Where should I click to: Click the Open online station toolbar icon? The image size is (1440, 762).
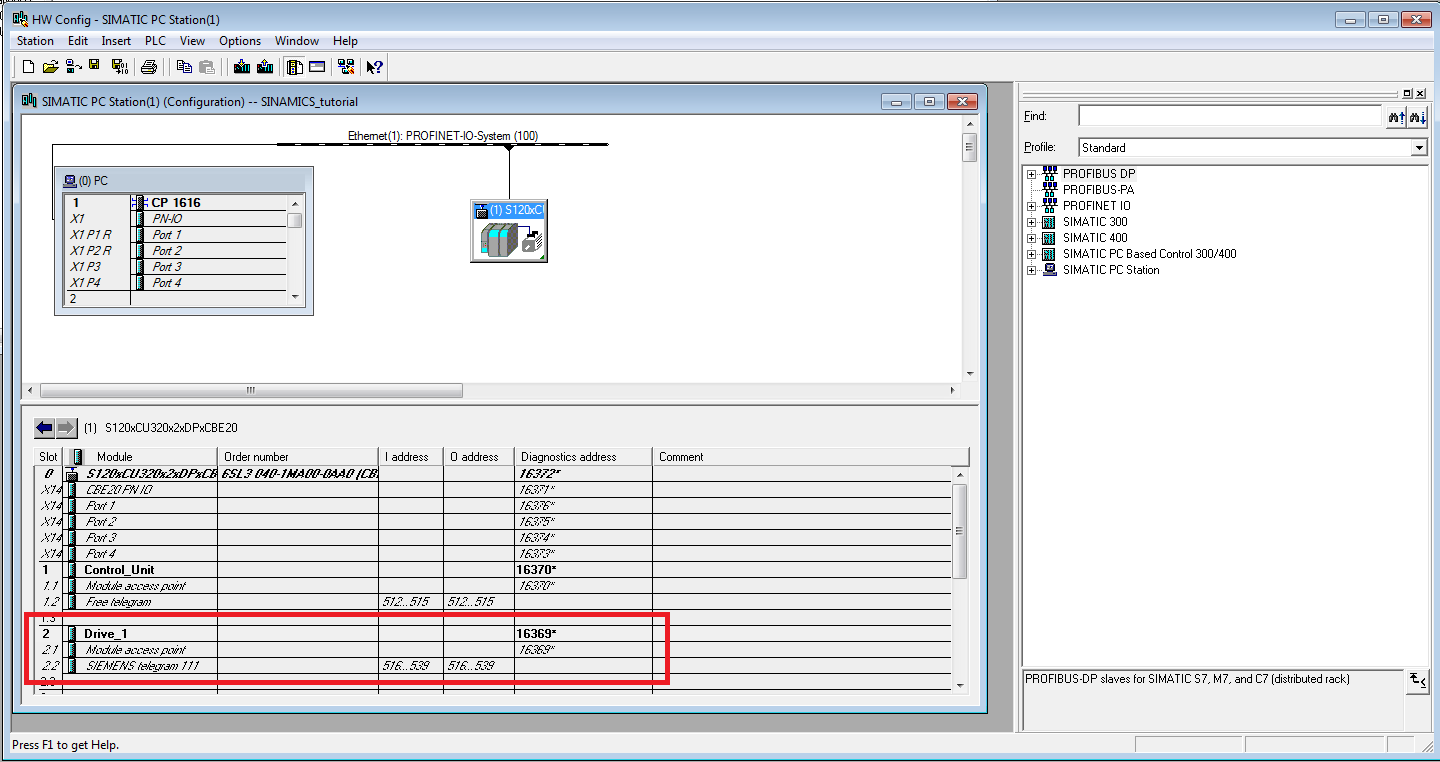[73, 67]
